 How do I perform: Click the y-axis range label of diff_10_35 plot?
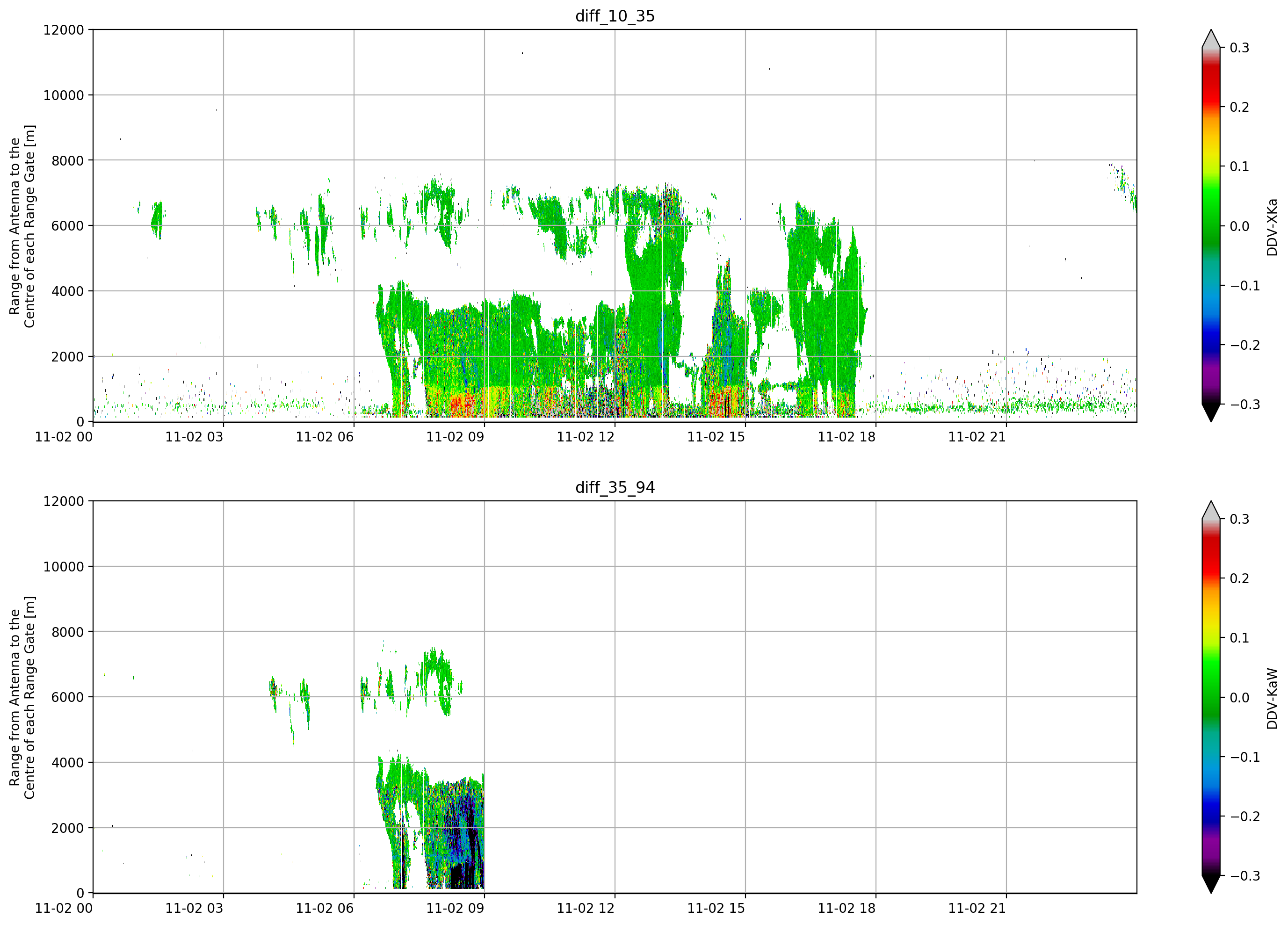(22, 226)
